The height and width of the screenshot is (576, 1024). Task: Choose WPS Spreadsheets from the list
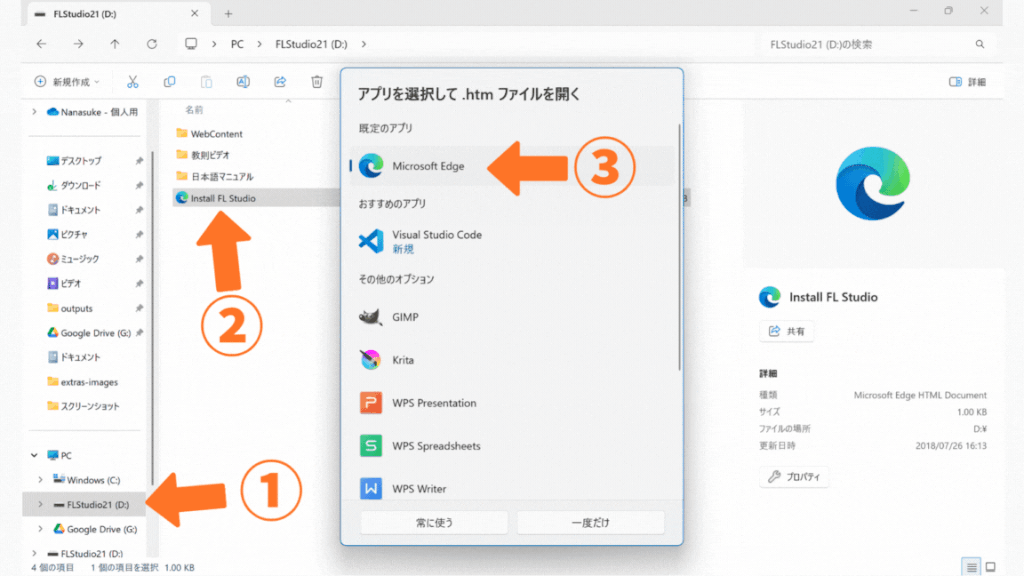pyautogui.click(x=512, y=446)
